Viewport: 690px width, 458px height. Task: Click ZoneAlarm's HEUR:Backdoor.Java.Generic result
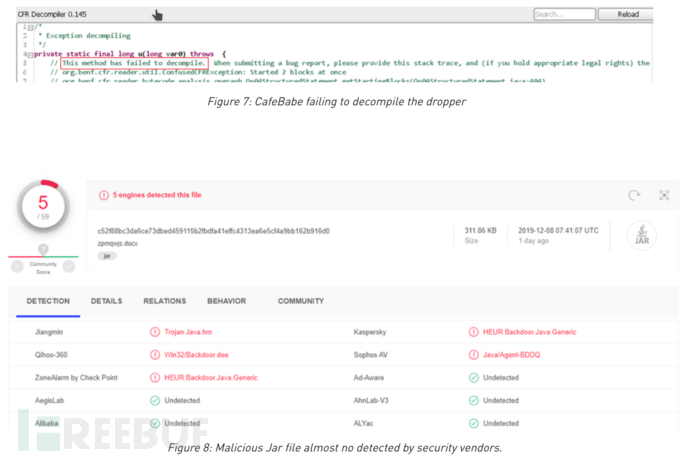(x=211, y=377)
